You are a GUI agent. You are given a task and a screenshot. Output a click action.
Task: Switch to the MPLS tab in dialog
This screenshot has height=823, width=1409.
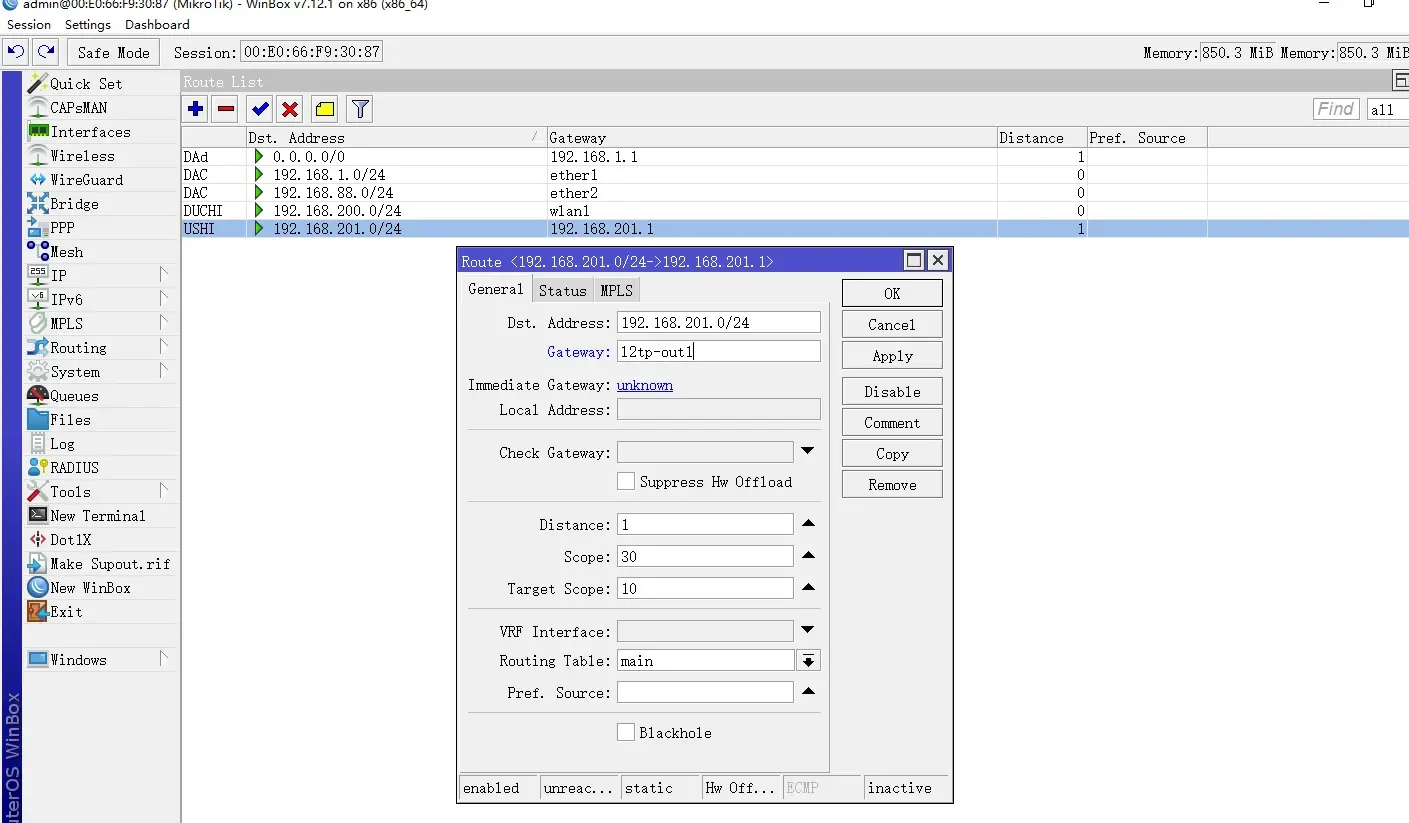pos(616,290)
